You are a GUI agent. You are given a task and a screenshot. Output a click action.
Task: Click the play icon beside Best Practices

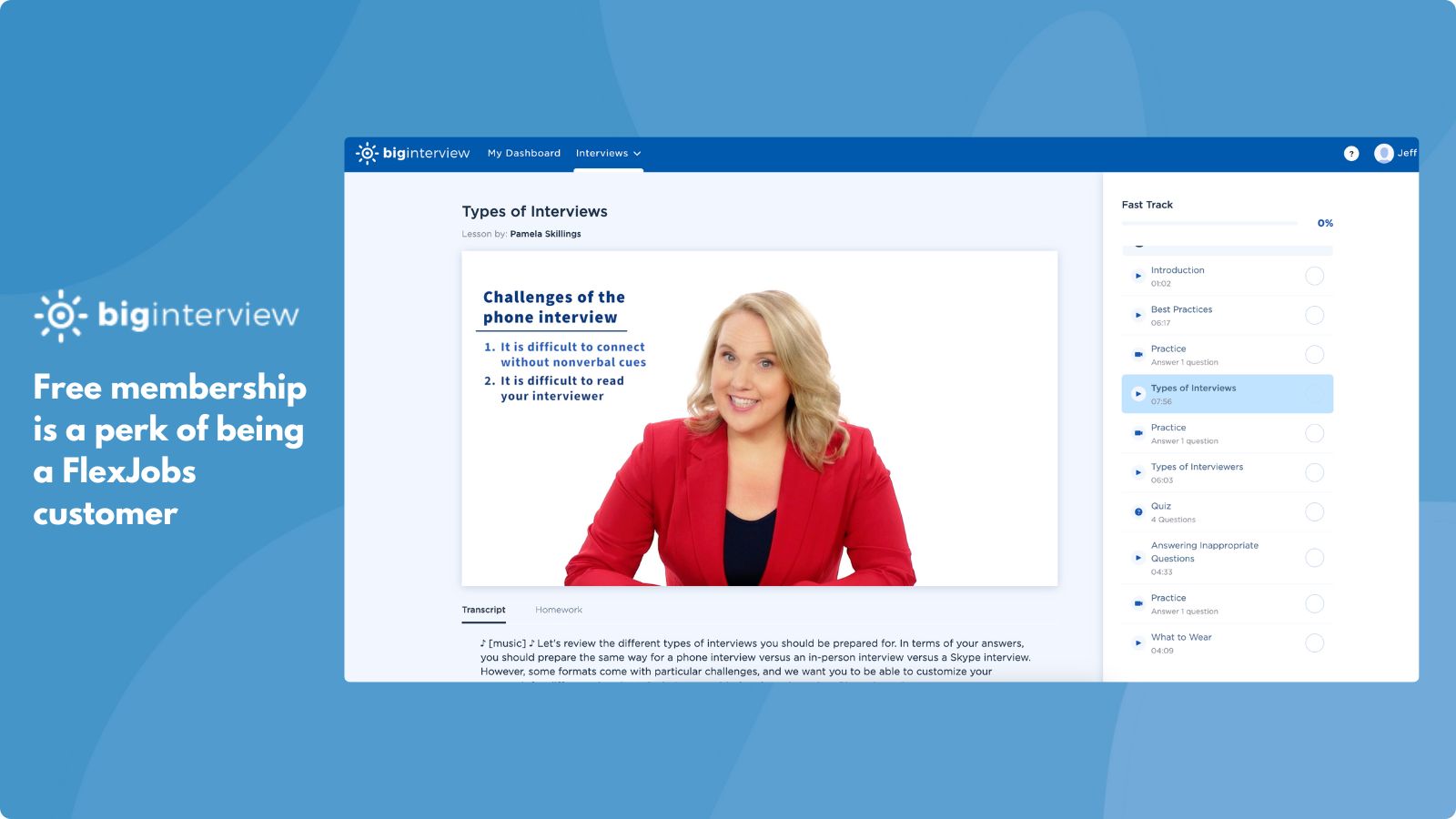1137,315
